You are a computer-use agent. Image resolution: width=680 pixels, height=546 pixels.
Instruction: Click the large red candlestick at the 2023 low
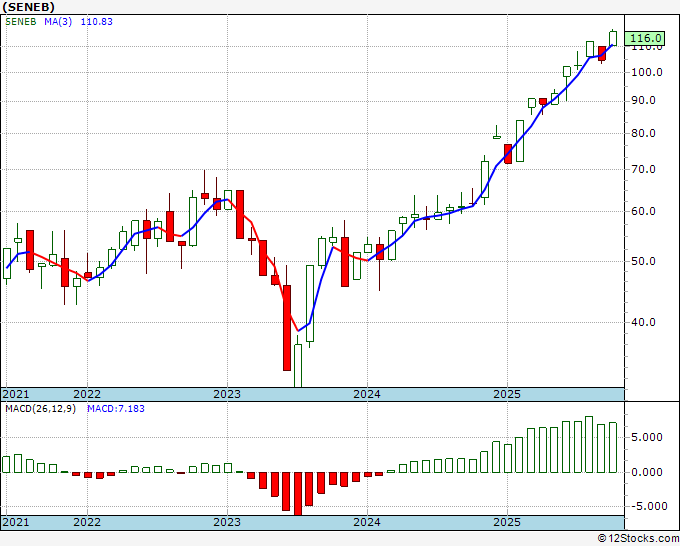point(287,328)
